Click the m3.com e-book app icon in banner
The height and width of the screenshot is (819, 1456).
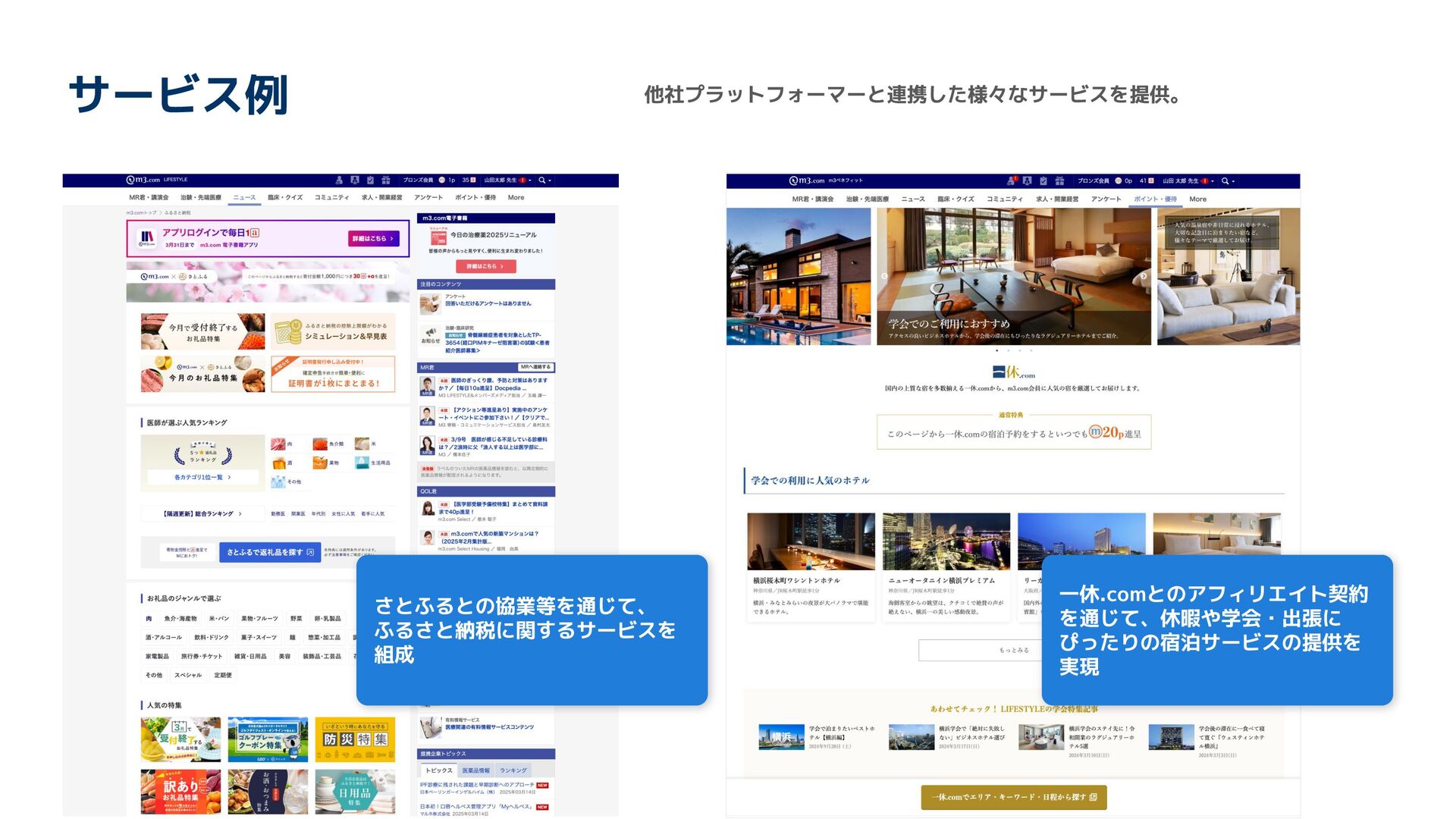coord(146,239)
